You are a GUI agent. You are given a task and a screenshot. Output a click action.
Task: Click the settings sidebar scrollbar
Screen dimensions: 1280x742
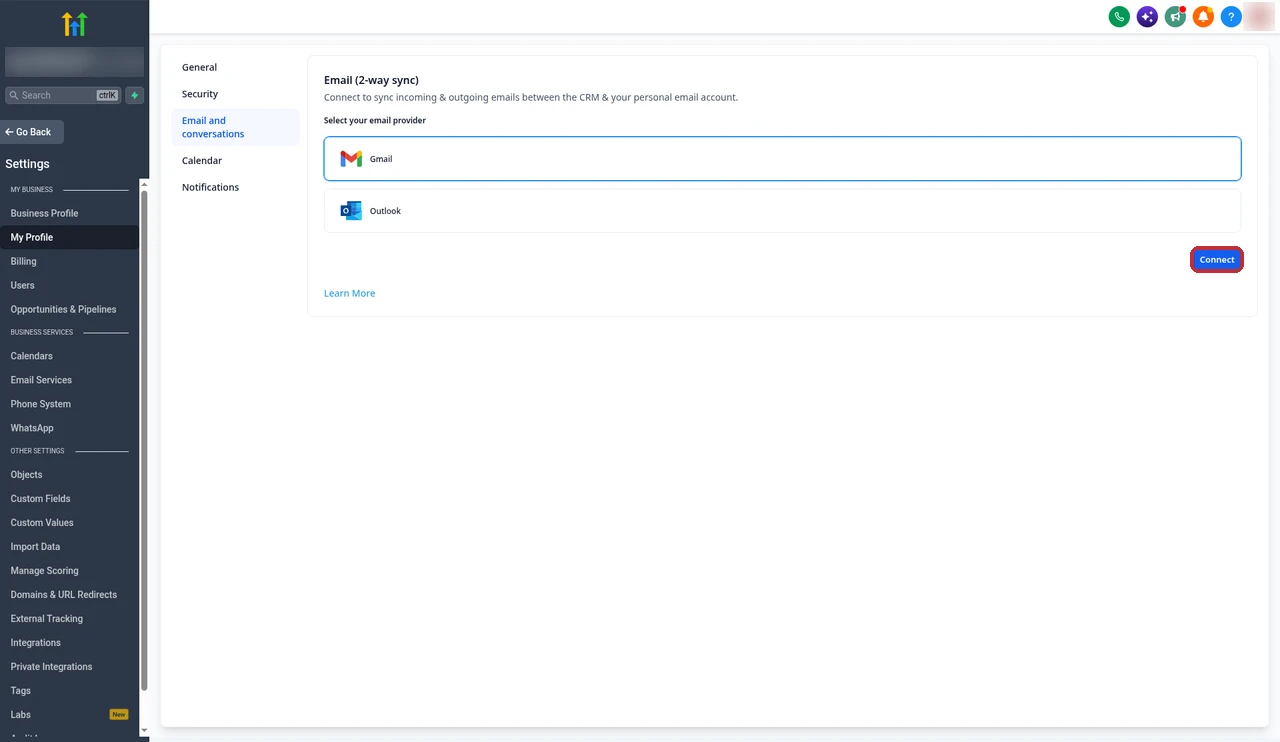pyautogui.click(x=144, y=440)
